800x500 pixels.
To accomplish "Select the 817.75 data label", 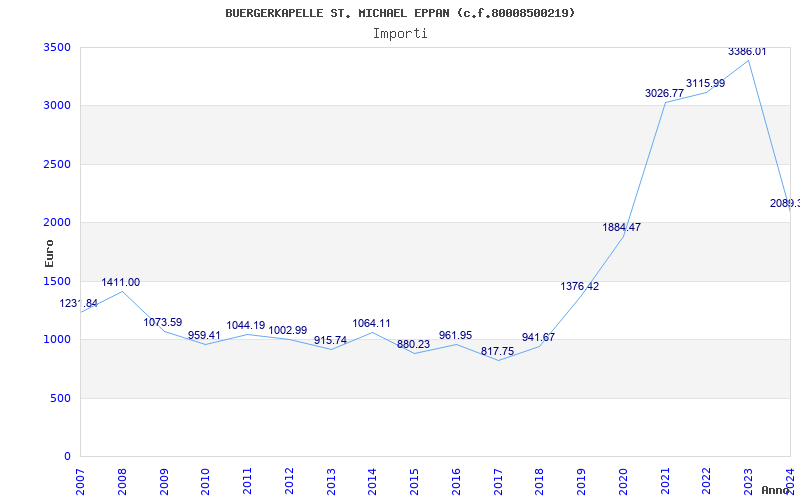I will click(x=497, y=352).
